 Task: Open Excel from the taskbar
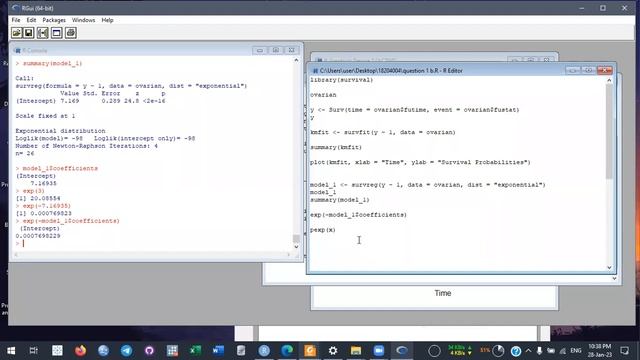pos(195,351)
